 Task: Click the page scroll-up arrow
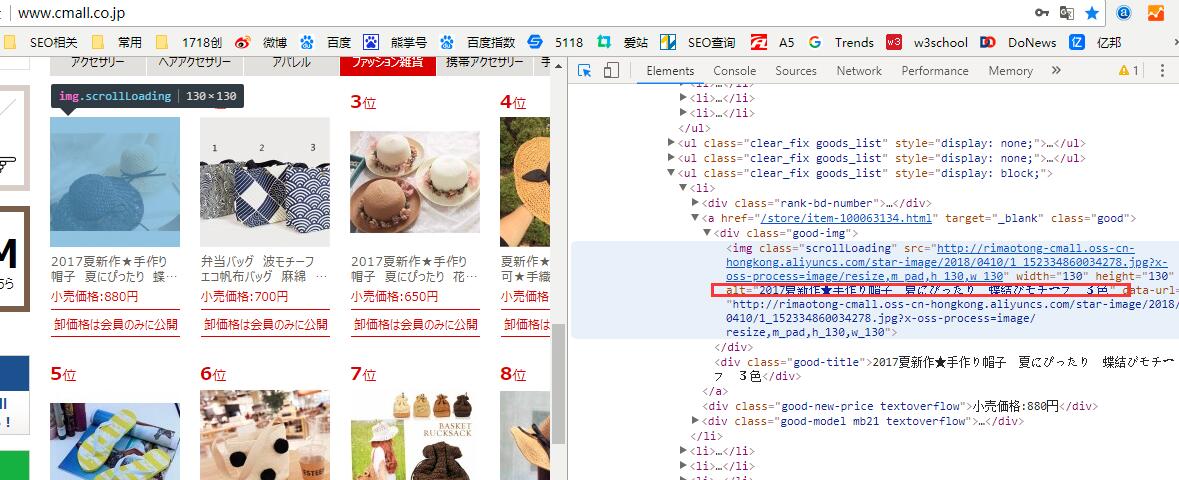(557, 68)
